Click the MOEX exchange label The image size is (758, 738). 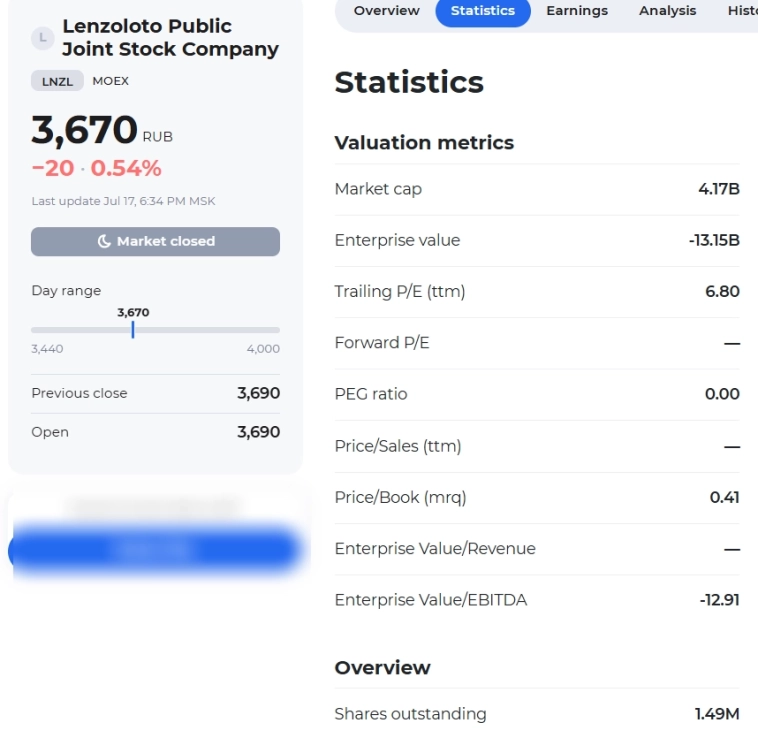[x=110, y=81]
